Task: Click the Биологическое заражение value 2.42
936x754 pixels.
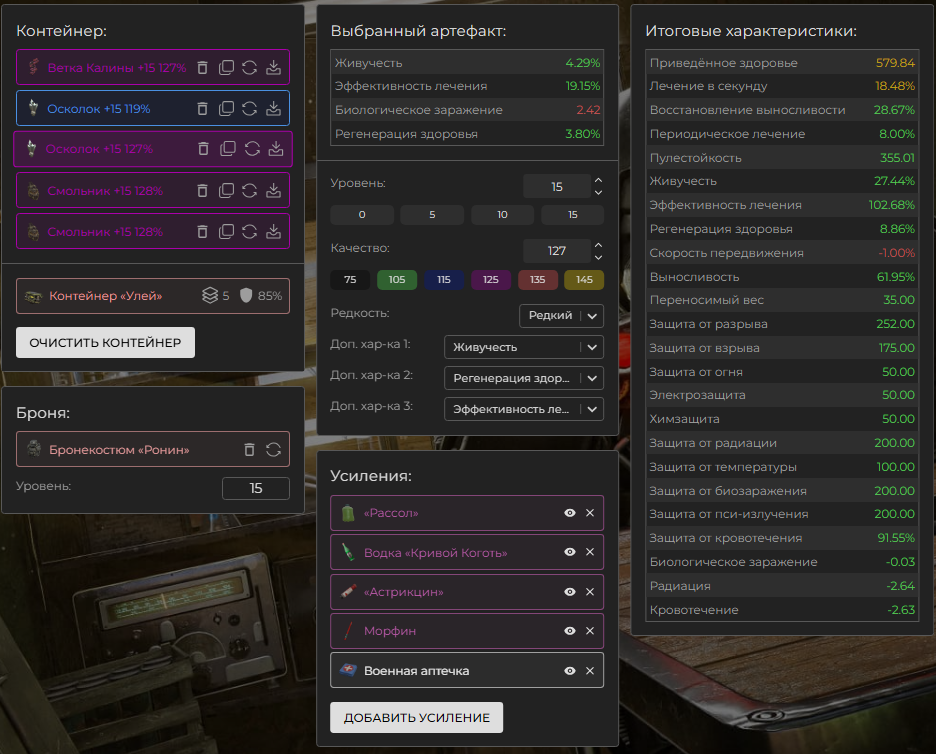Action: [588, 110]
